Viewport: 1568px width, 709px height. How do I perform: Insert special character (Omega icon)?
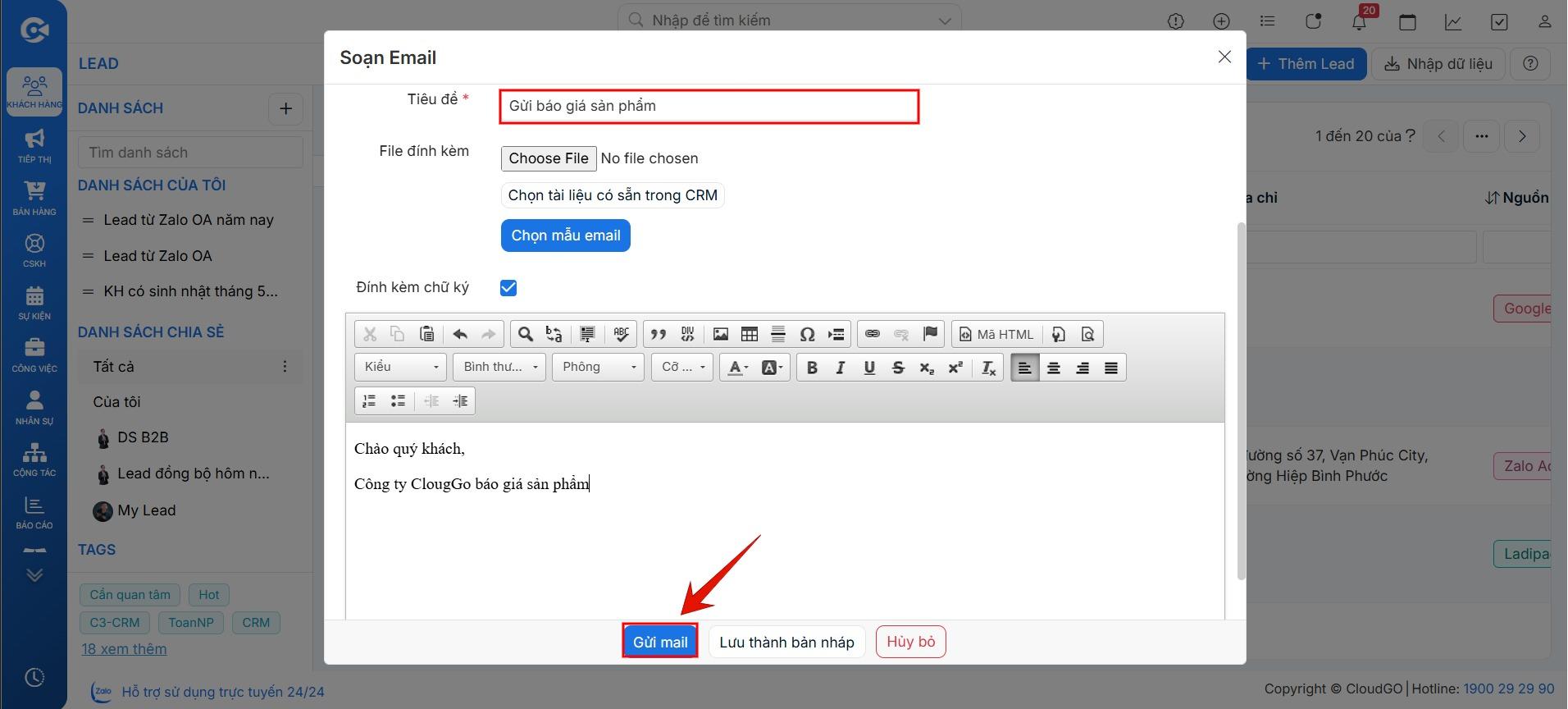(x=807, y=334)
